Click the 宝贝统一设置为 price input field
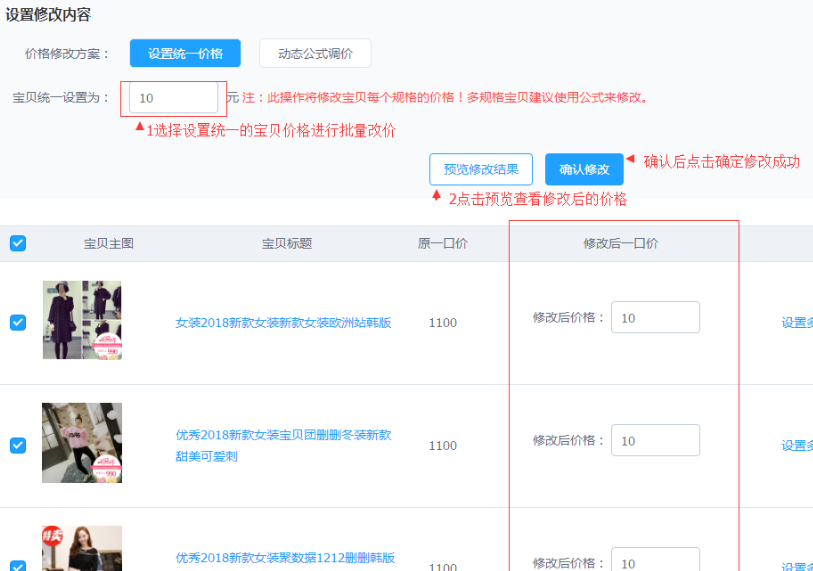Screen dimensions: 813x571 tap(174, 98)
